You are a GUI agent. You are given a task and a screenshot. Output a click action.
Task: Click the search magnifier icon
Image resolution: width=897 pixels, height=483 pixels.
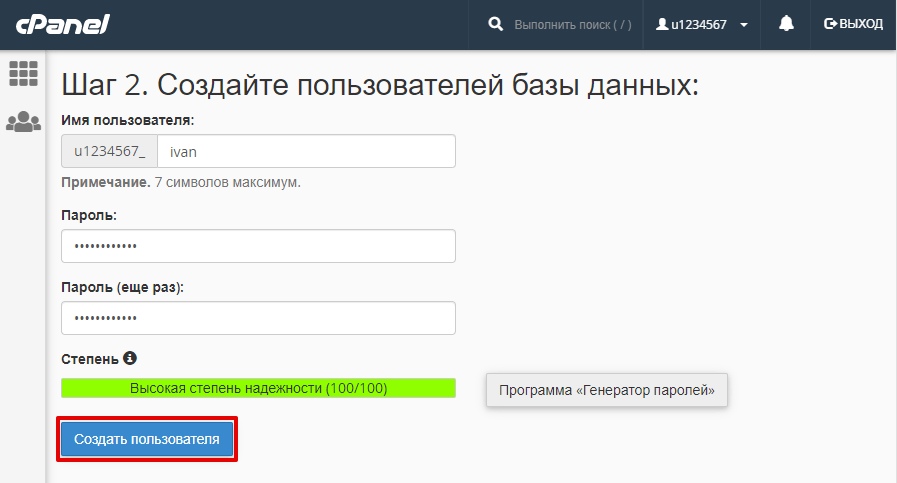[x=495, y=24]
